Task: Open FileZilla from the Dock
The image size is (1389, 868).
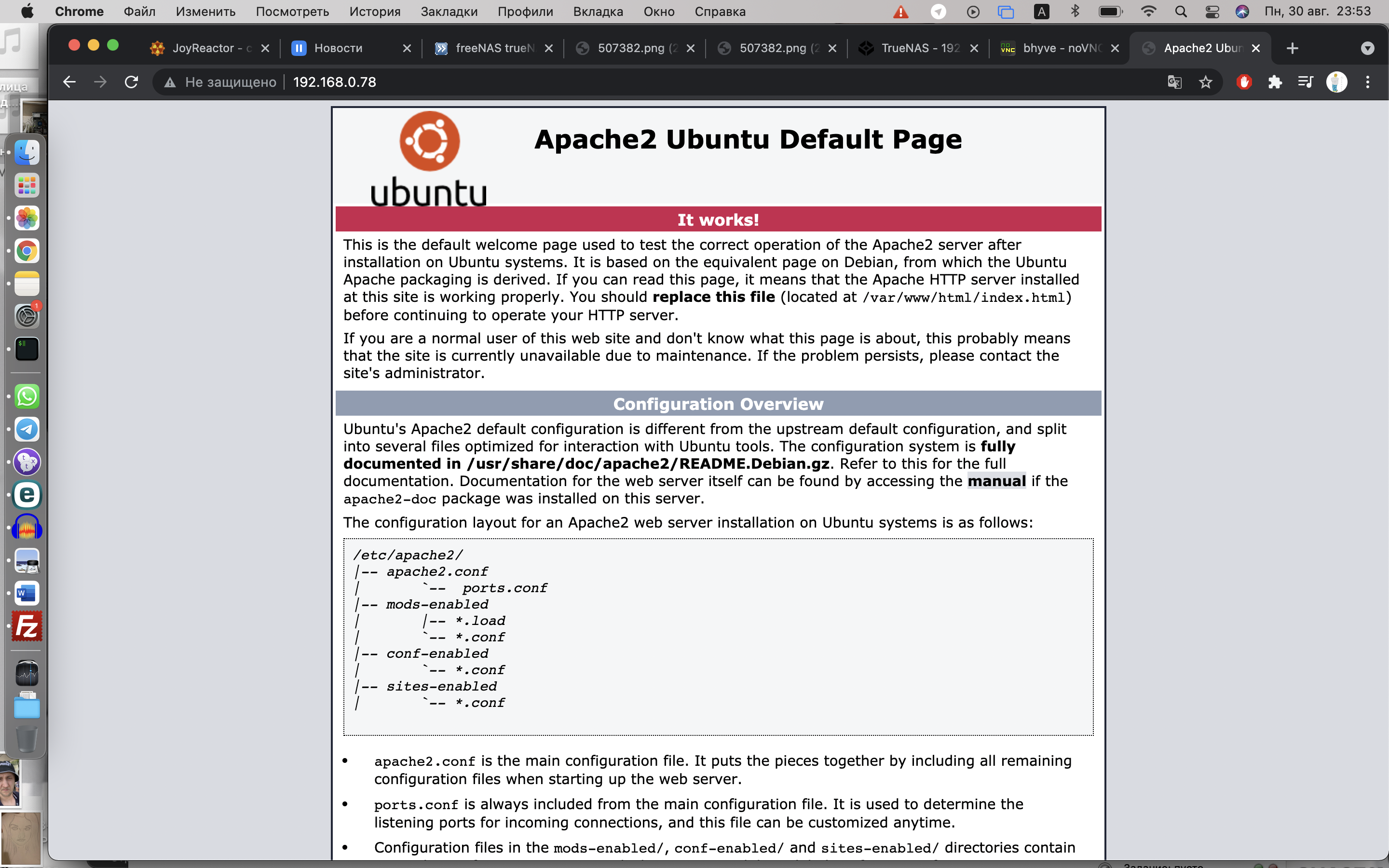Action: click(27, 626)
